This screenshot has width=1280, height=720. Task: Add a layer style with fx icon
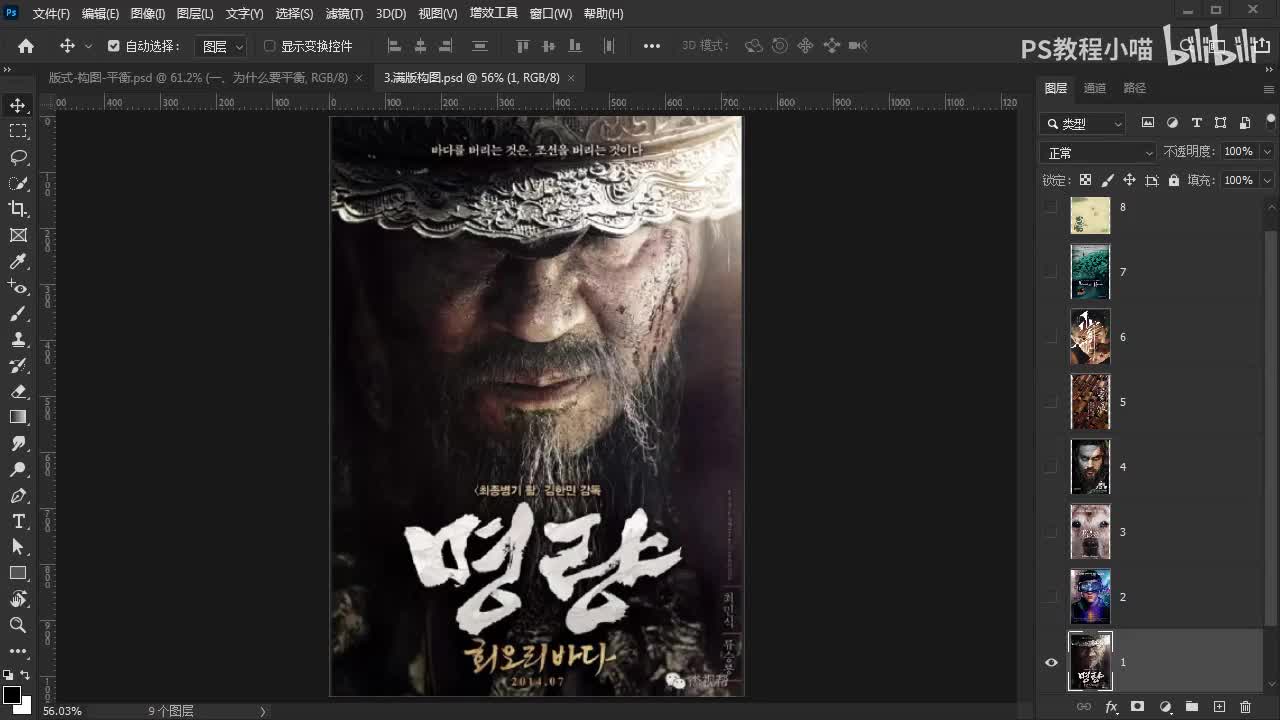click(1111, 707)
